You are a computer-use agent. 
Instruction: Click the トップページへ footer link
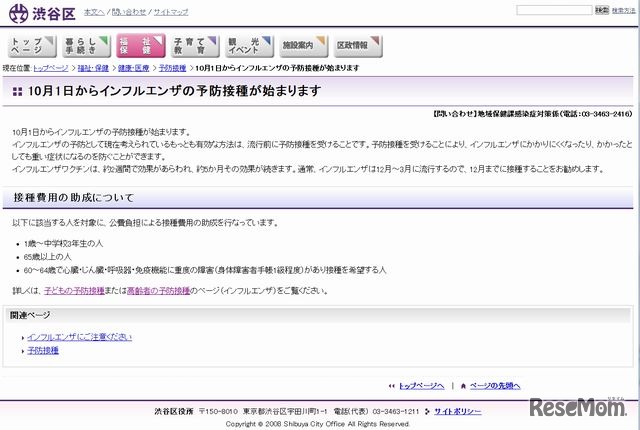[422, 386]
